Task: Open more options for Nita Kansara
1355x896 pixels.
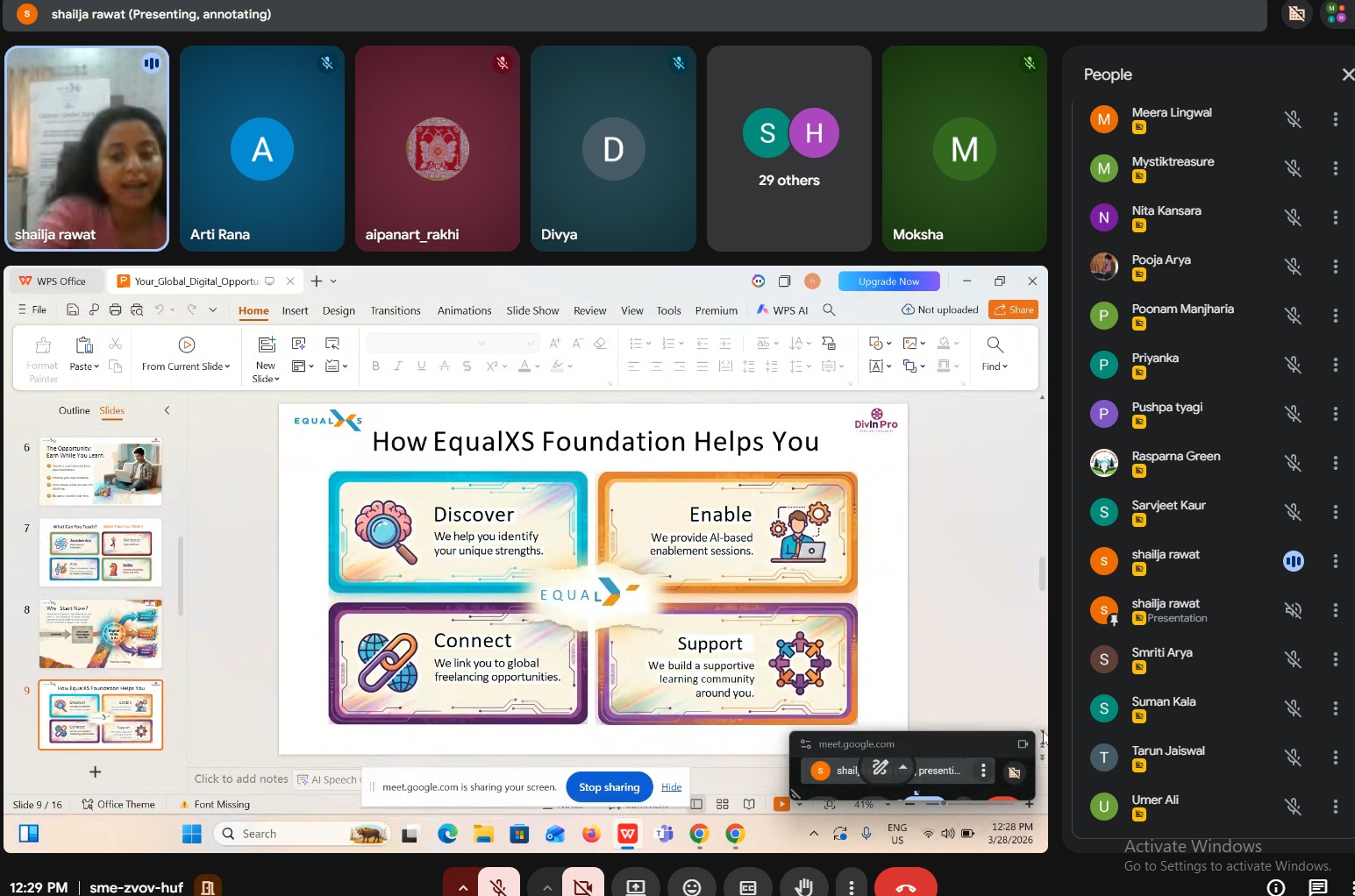Action: tap(1335, 217)
